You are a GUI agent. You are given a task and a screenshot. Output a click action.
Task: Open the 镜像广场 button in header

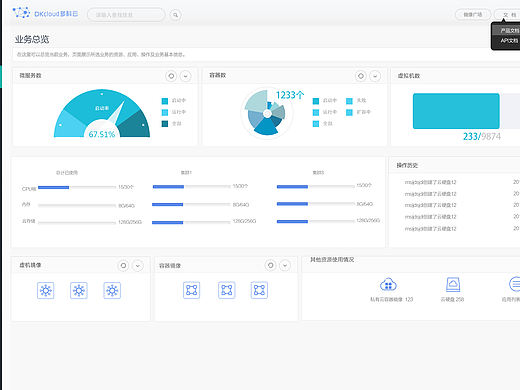(473, 15)
